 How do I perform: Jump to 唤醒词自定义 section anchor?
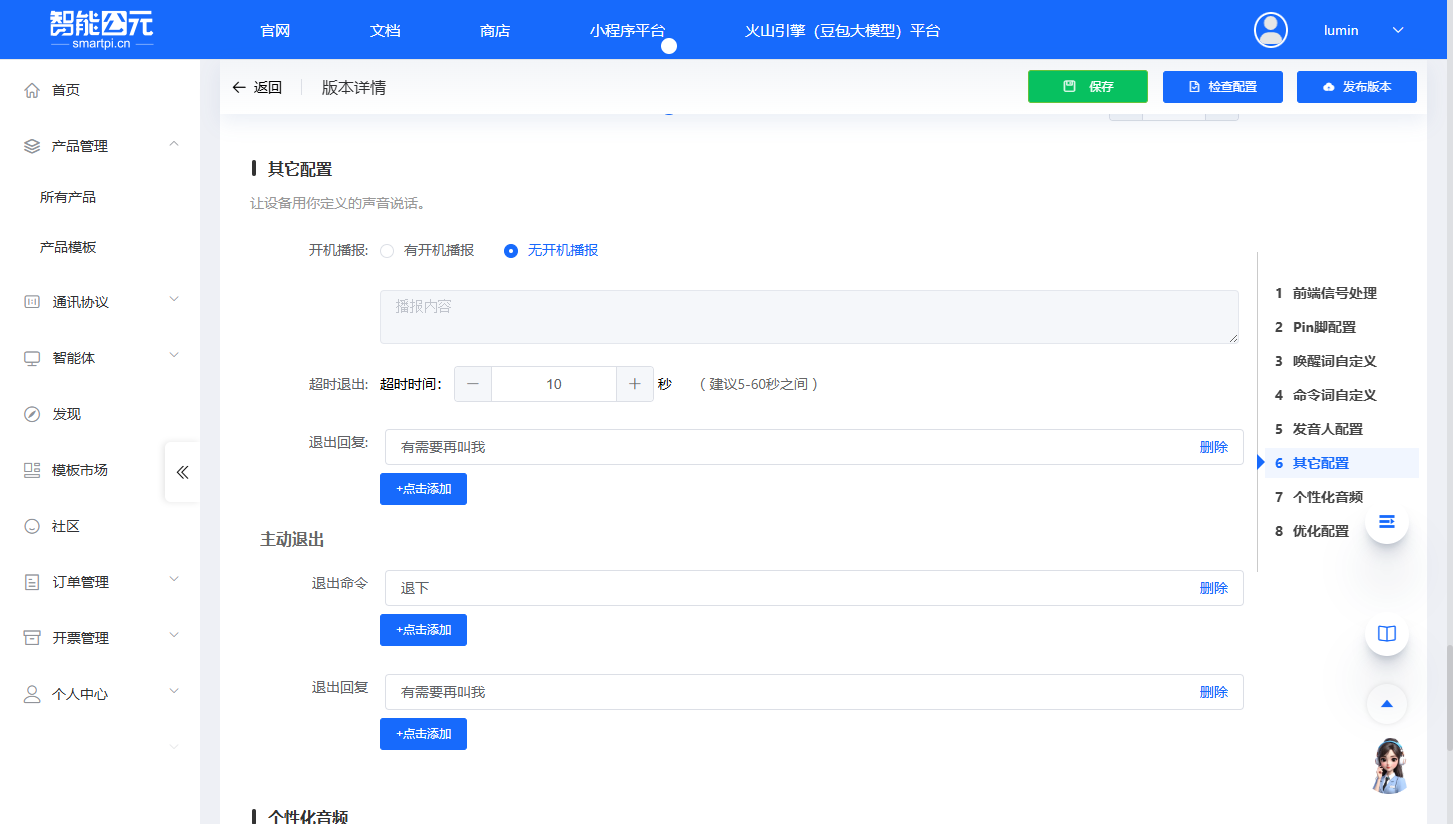pos(1334,361)
